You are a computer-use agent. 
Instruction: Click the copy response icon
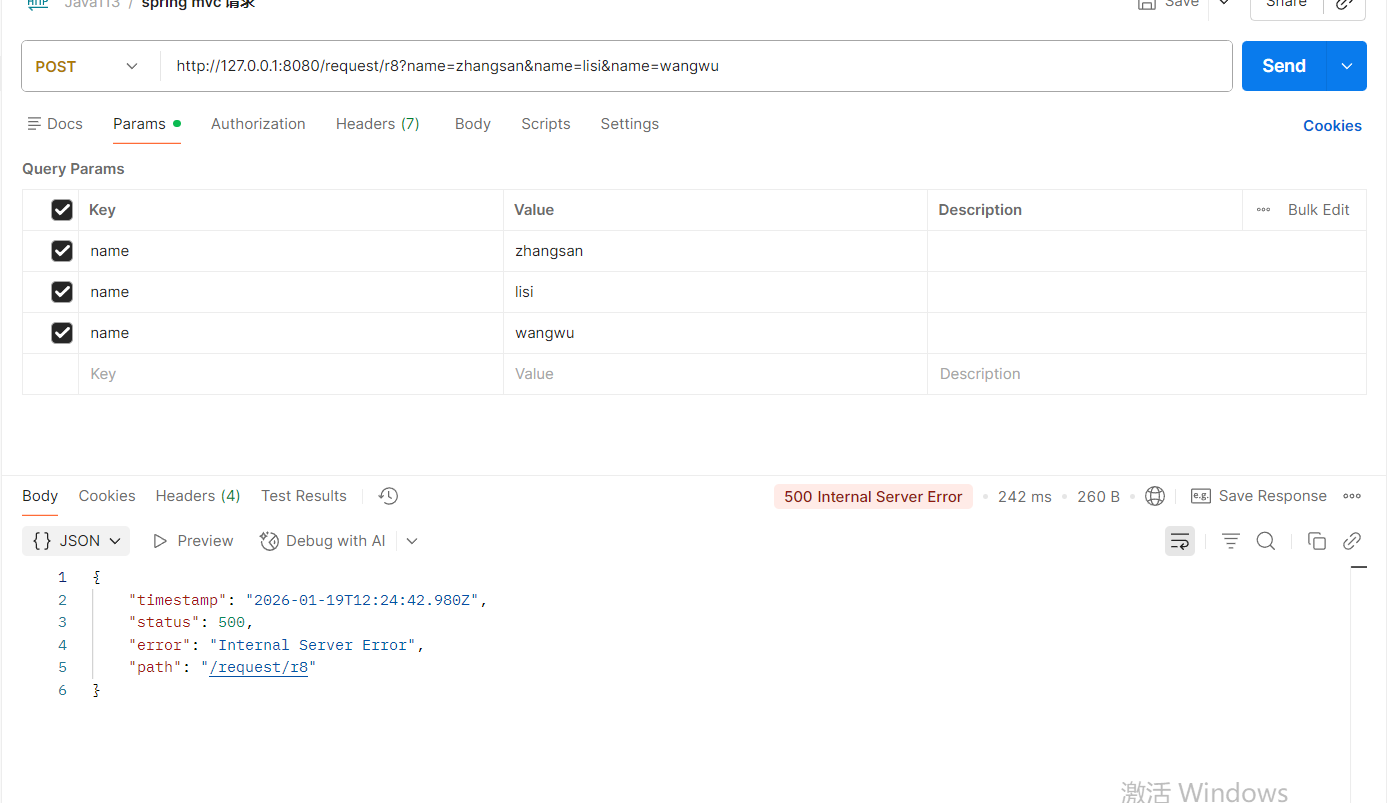coord(1317,541)
